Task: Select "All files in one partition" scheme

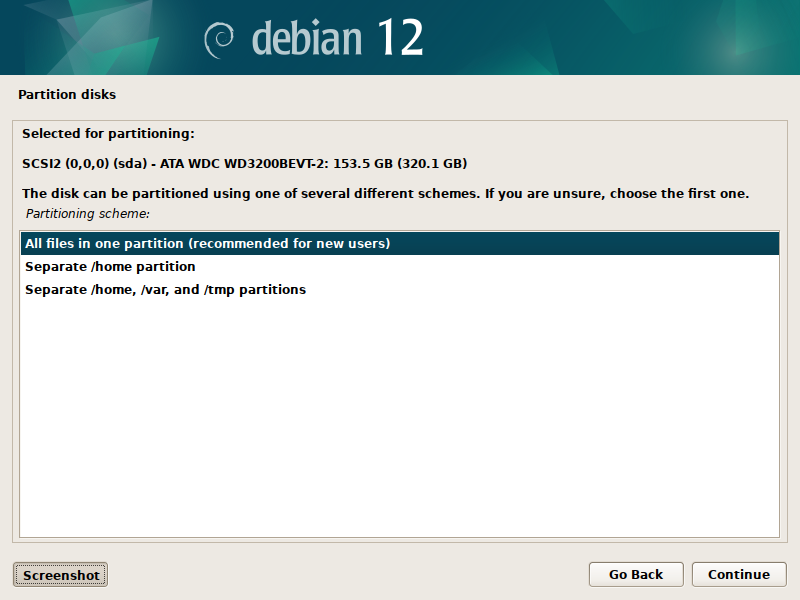Action: (399, 243)
